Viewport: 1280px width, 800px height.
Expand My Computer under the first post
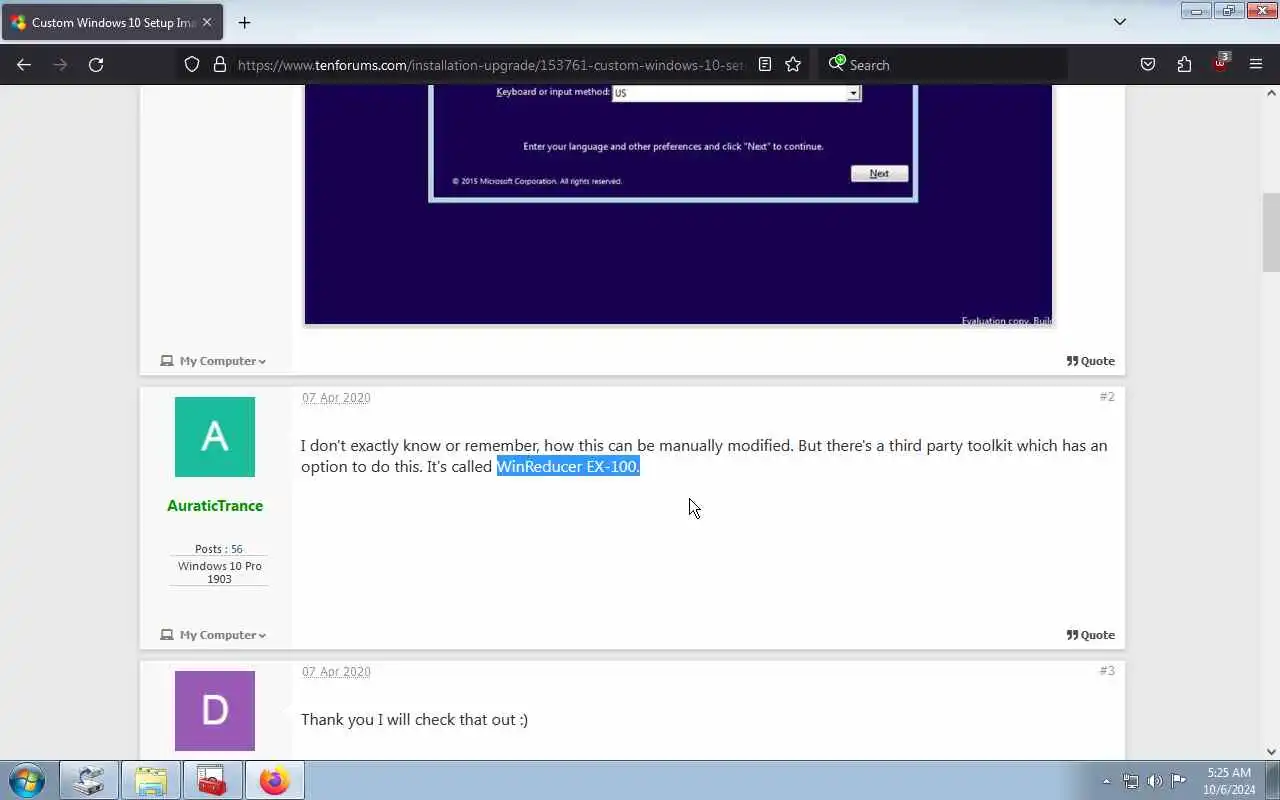[213, 361]
